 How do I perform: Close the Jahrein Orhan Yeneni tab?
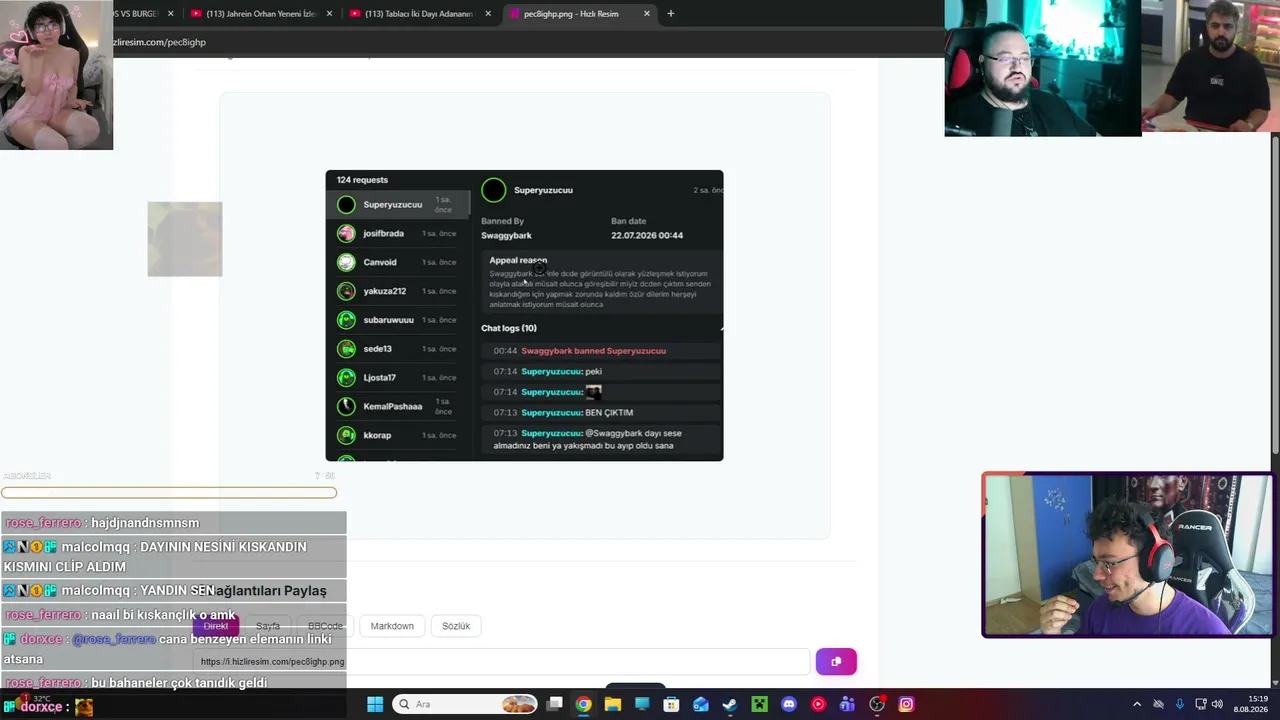tap(331, 14)
